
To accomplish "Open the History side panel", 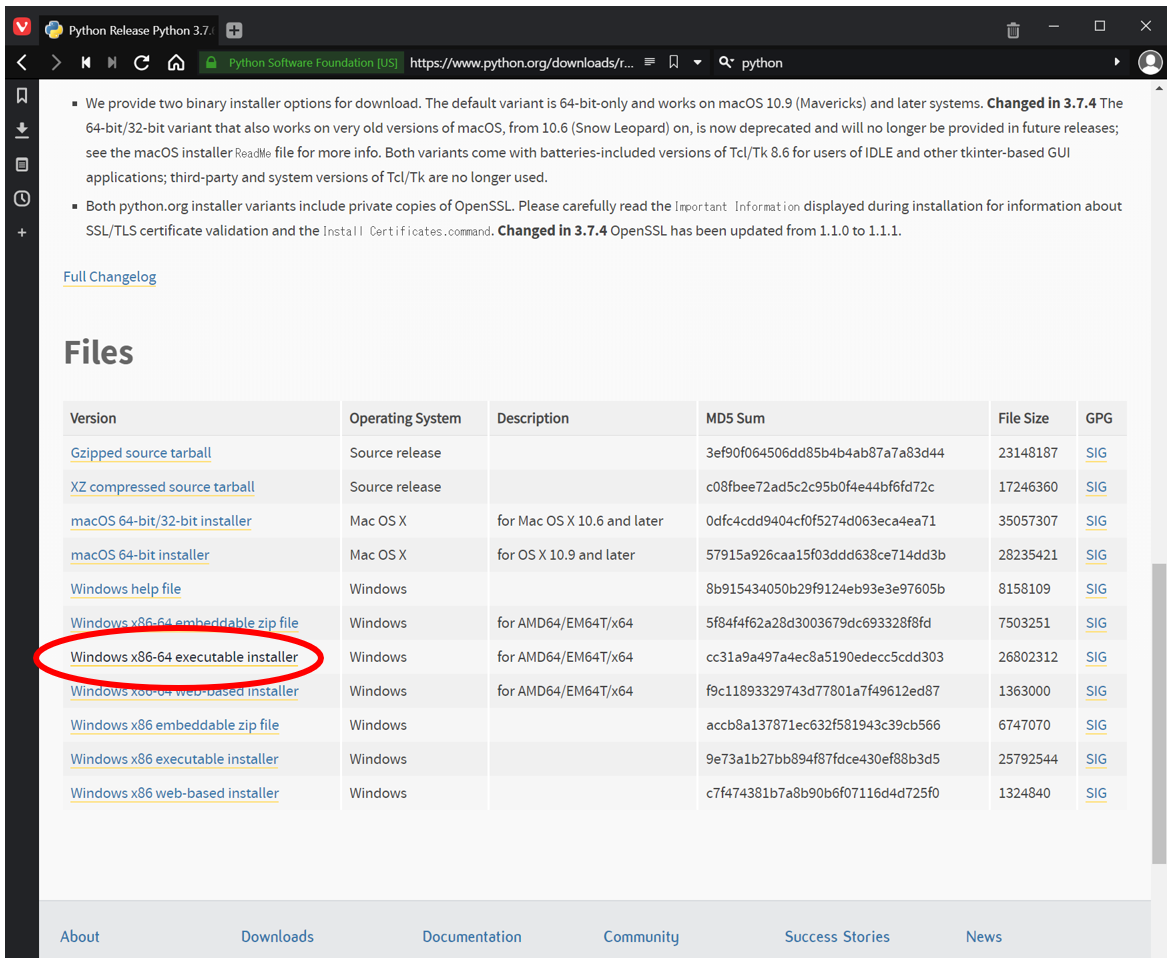I will coord(22,198).
